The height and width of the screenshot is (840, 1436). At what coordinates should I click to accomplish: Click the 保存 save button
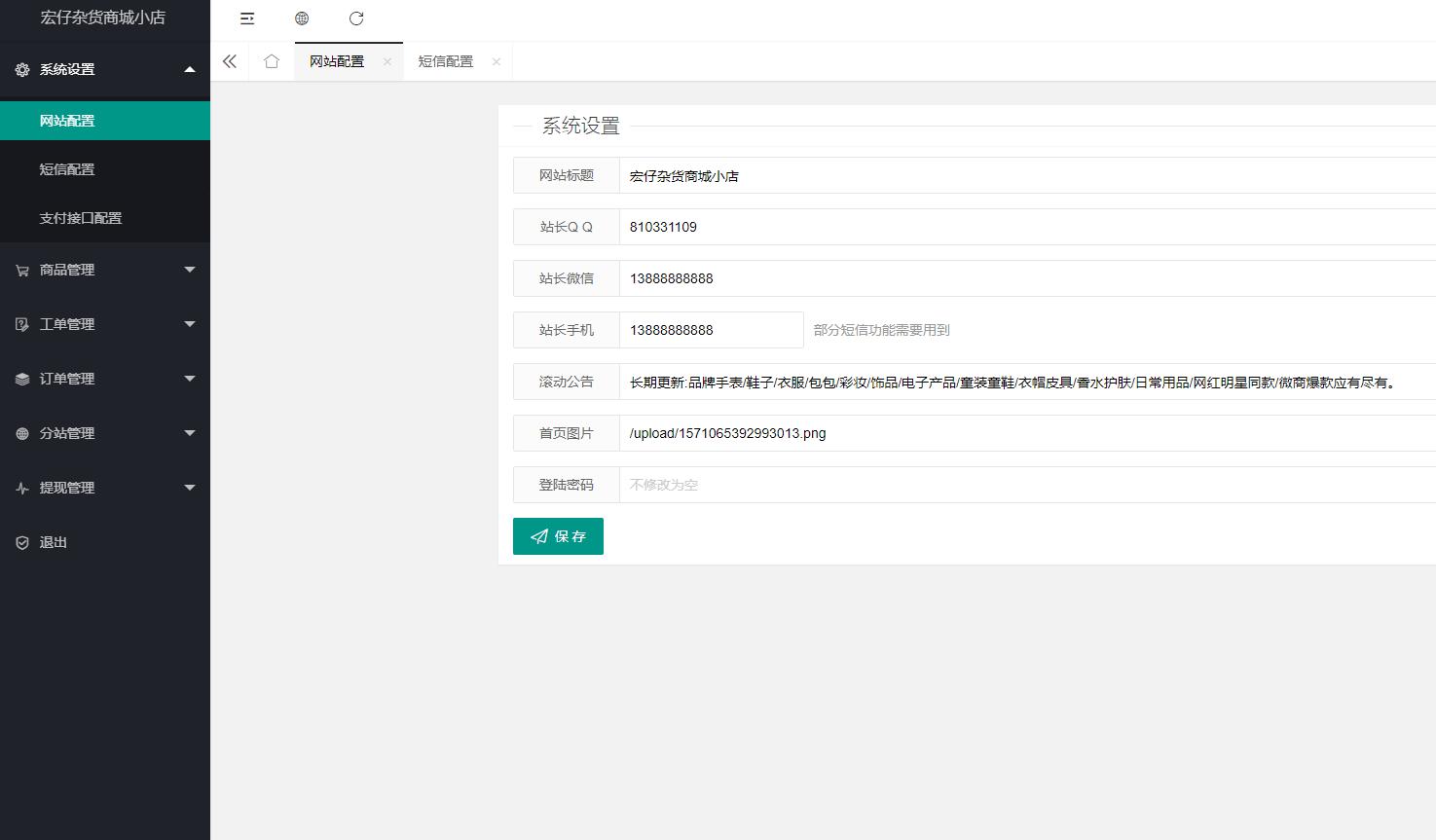tap(558, 536)
